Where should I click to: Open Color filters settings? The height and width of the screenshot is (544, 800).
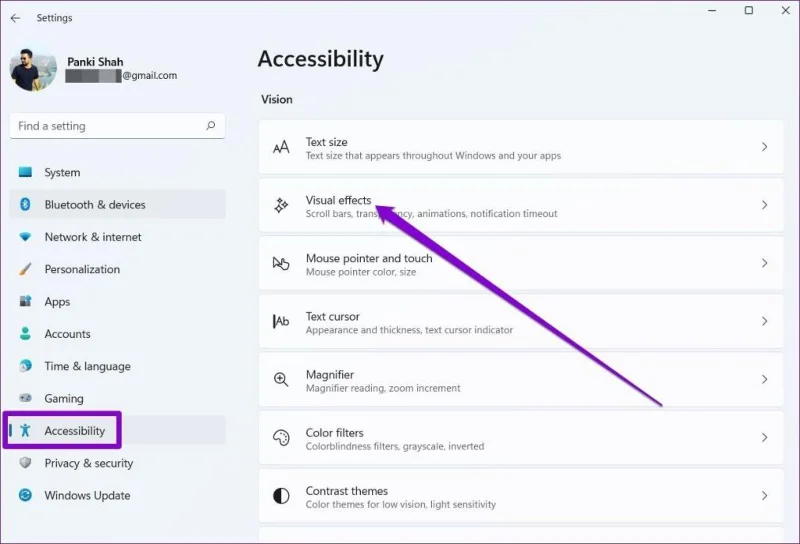click(x=521, y=437)
